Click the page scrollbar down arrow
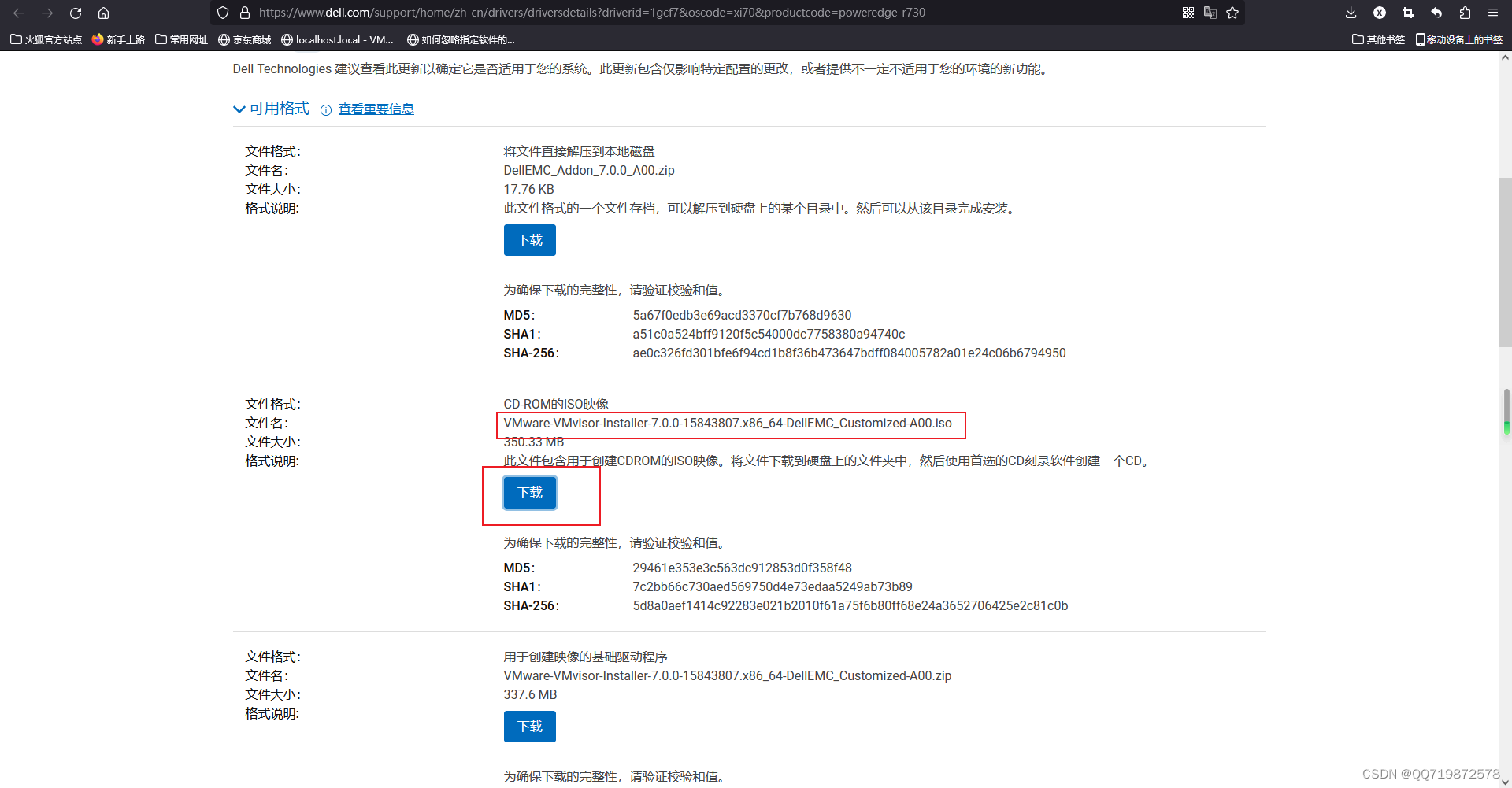 click(1505, 782)
